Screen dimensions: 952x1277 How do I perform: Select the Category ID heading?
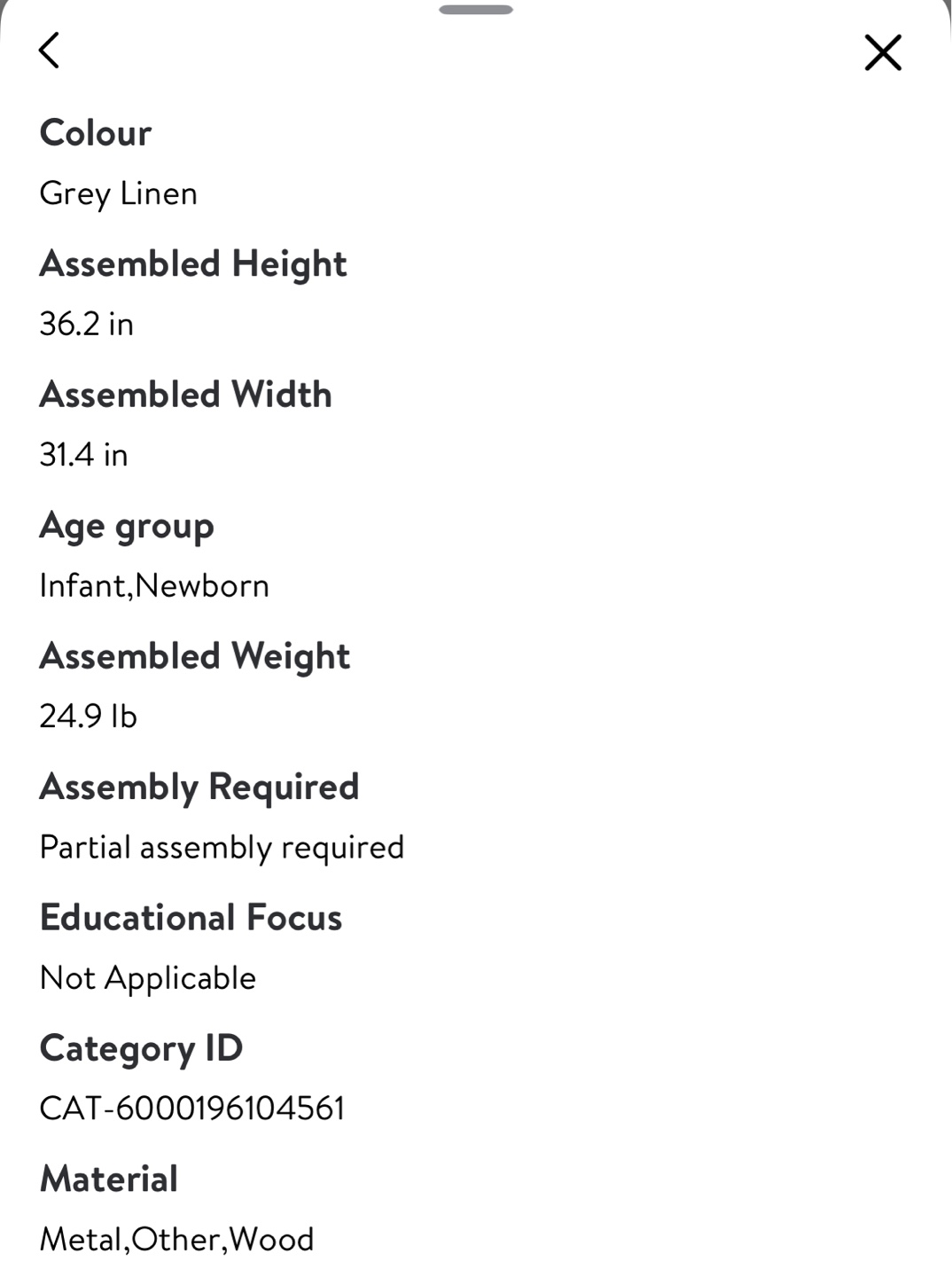(x=142, y=1049)
